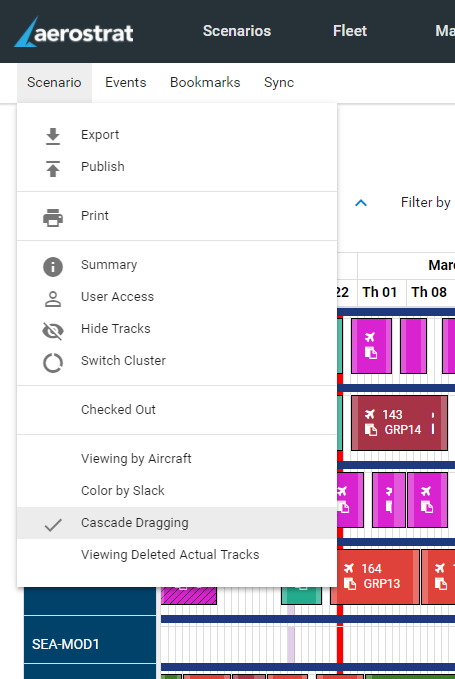Click the printer icon beside Print
The height and width of the screenshot is (679, 455).
point(53,217)
